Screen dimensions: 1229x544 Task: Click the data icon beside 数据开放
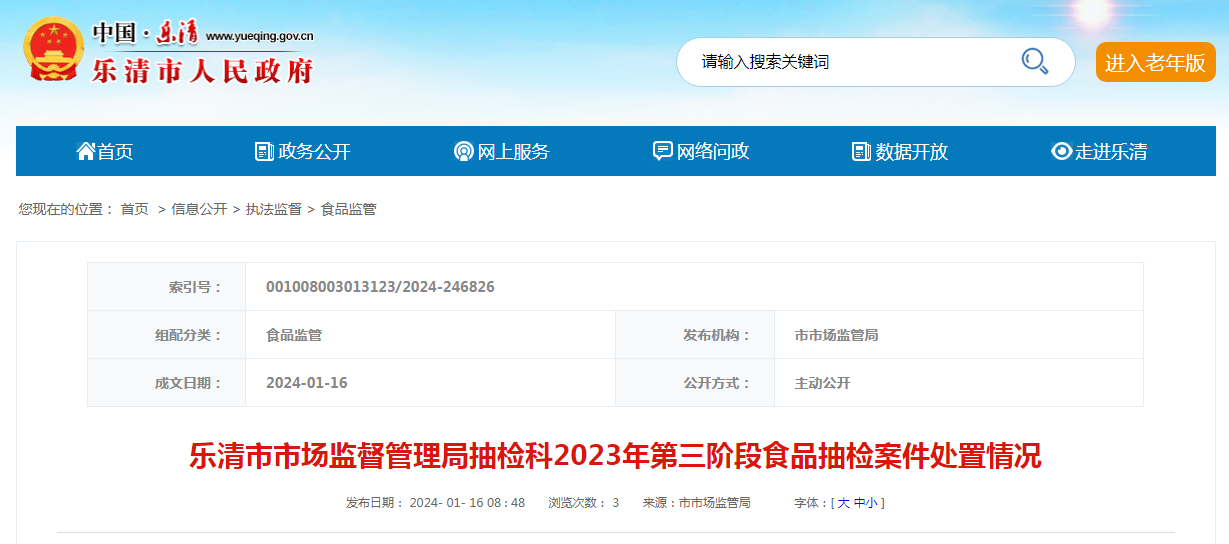pos(861,151)
